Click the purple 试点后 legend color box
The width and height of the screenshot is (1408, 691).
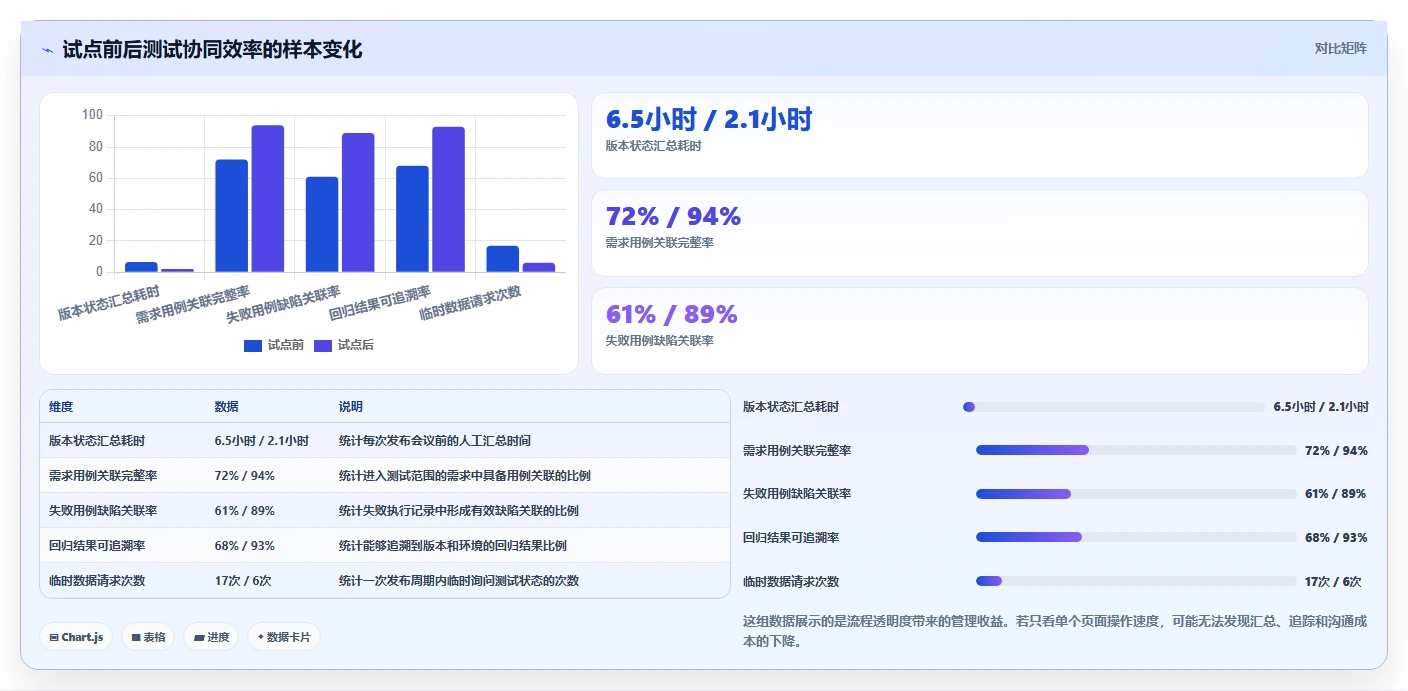click(323, 345)
